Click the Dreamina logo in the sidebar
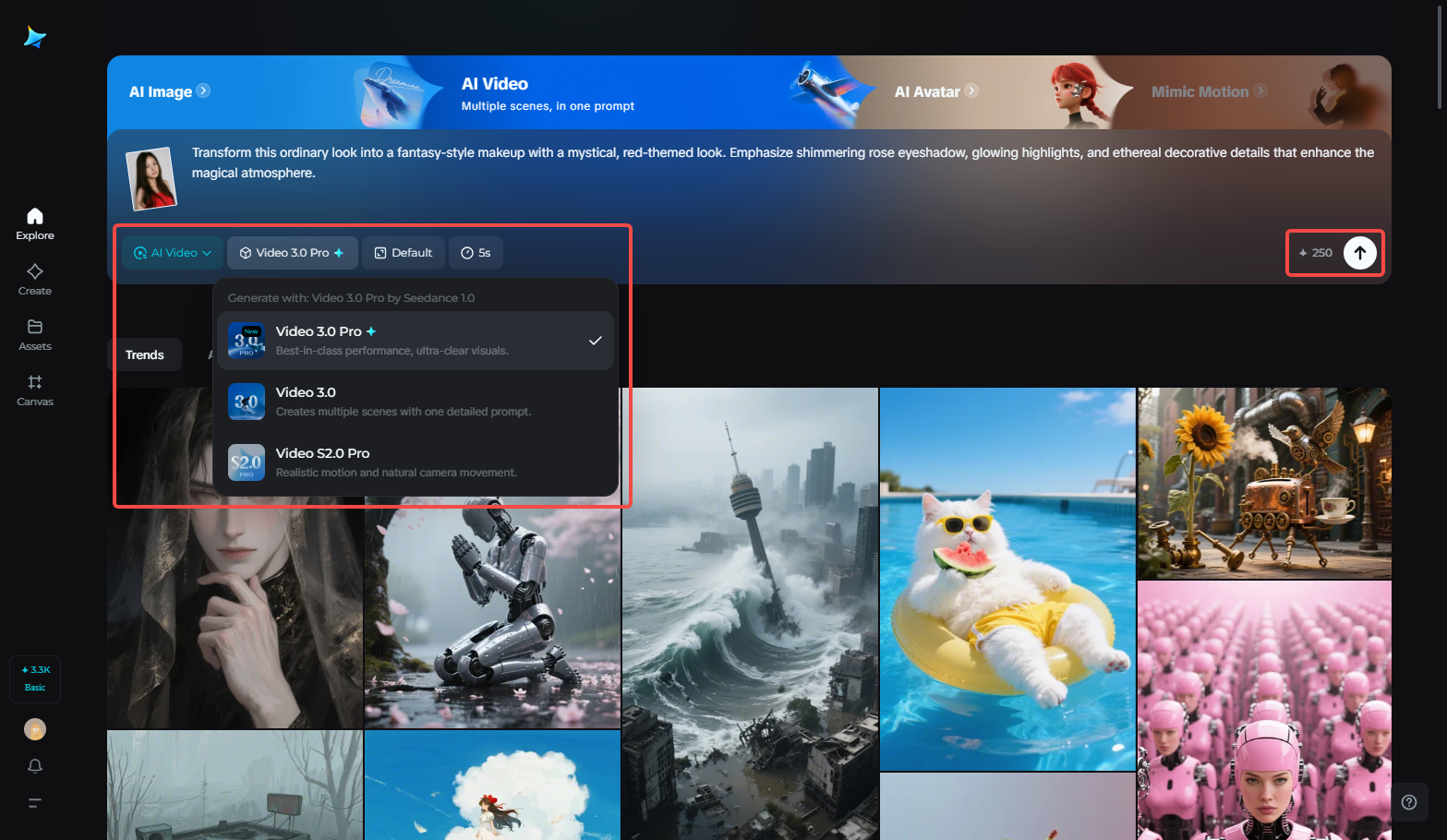1447x840 pixels. click(35, 37)
